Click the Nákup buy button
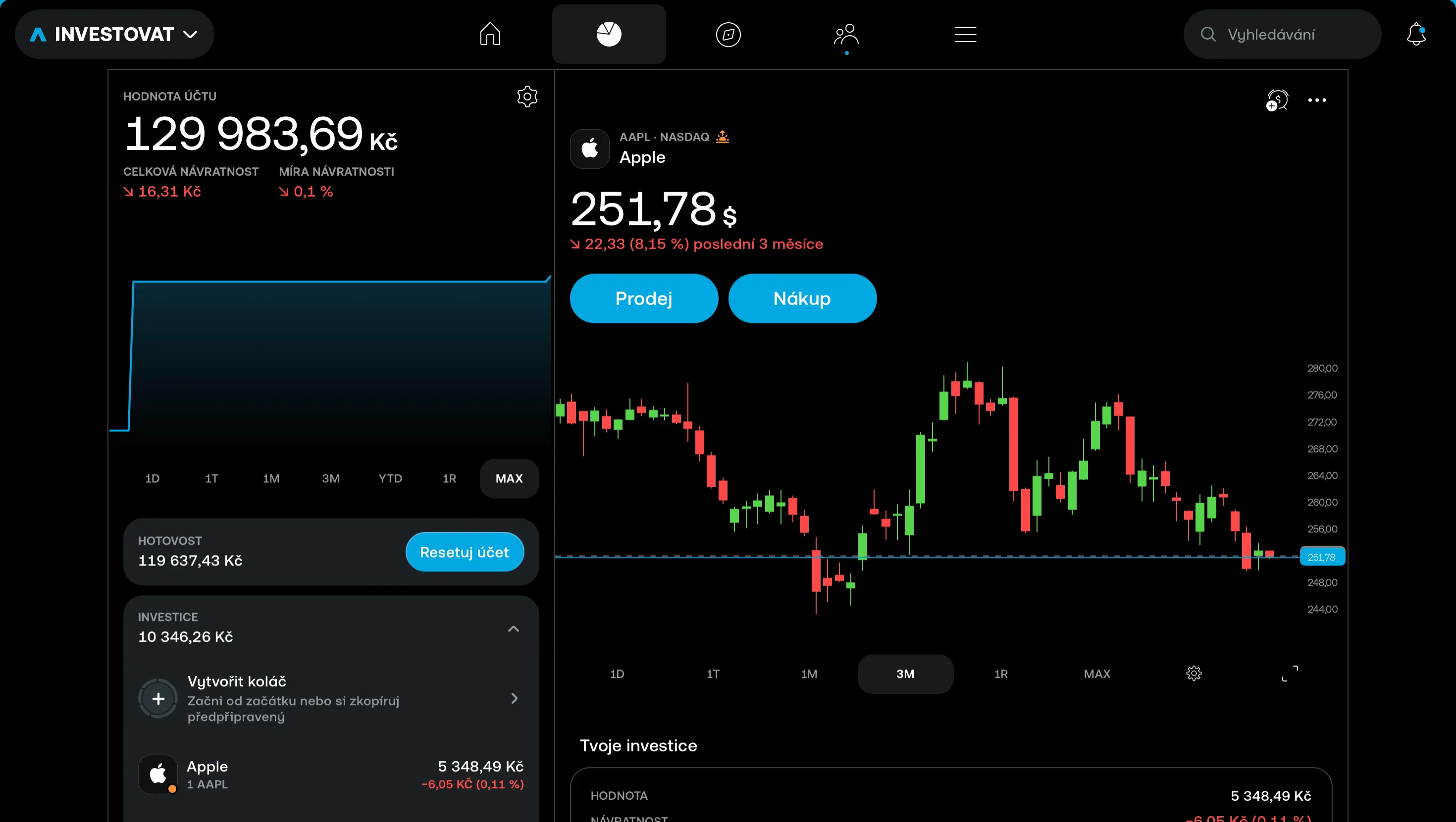The height and width of the screenshot is (822, 1456). pyautogui.click(x=802, y=299)
